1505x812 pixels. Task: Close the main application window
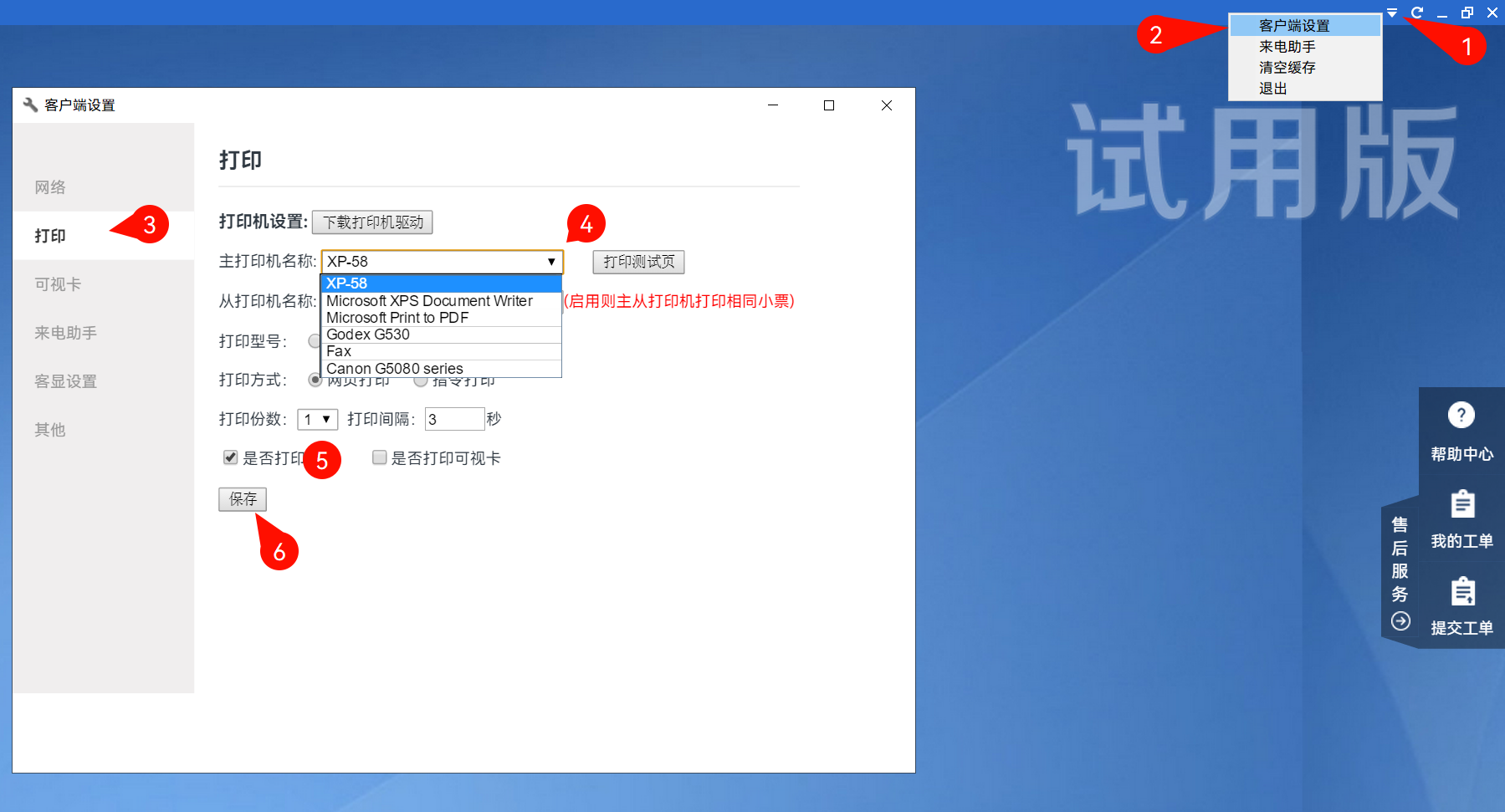(x=1492, y=13)
